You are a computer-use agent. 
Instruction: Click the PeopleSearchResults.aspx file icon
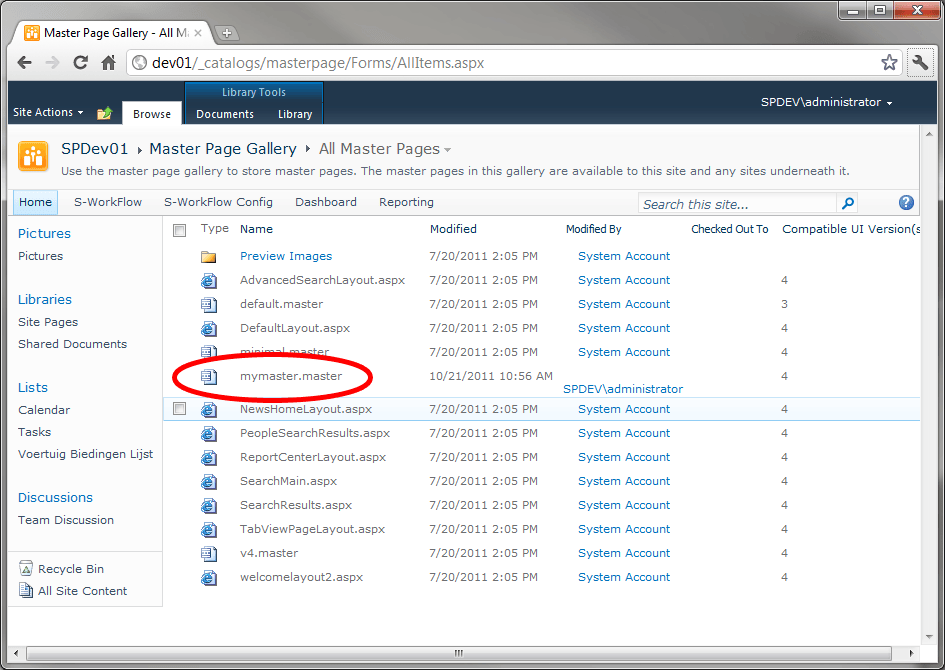point(209,434)
